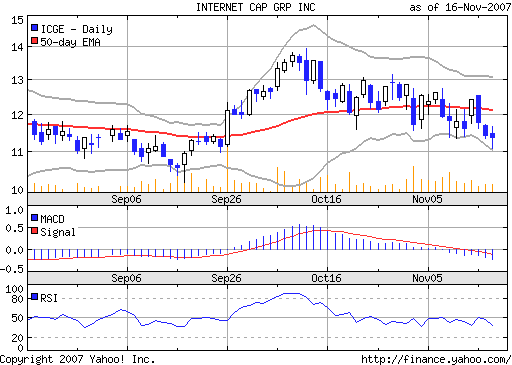Click the blue RSI legend swatch

[34, 297]
